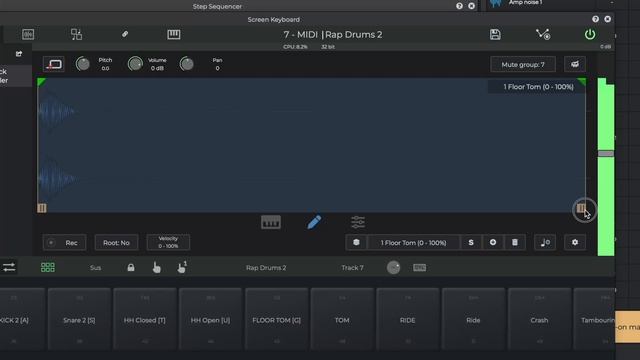Delete the sample with trash icon

click(x=515, y=242)
